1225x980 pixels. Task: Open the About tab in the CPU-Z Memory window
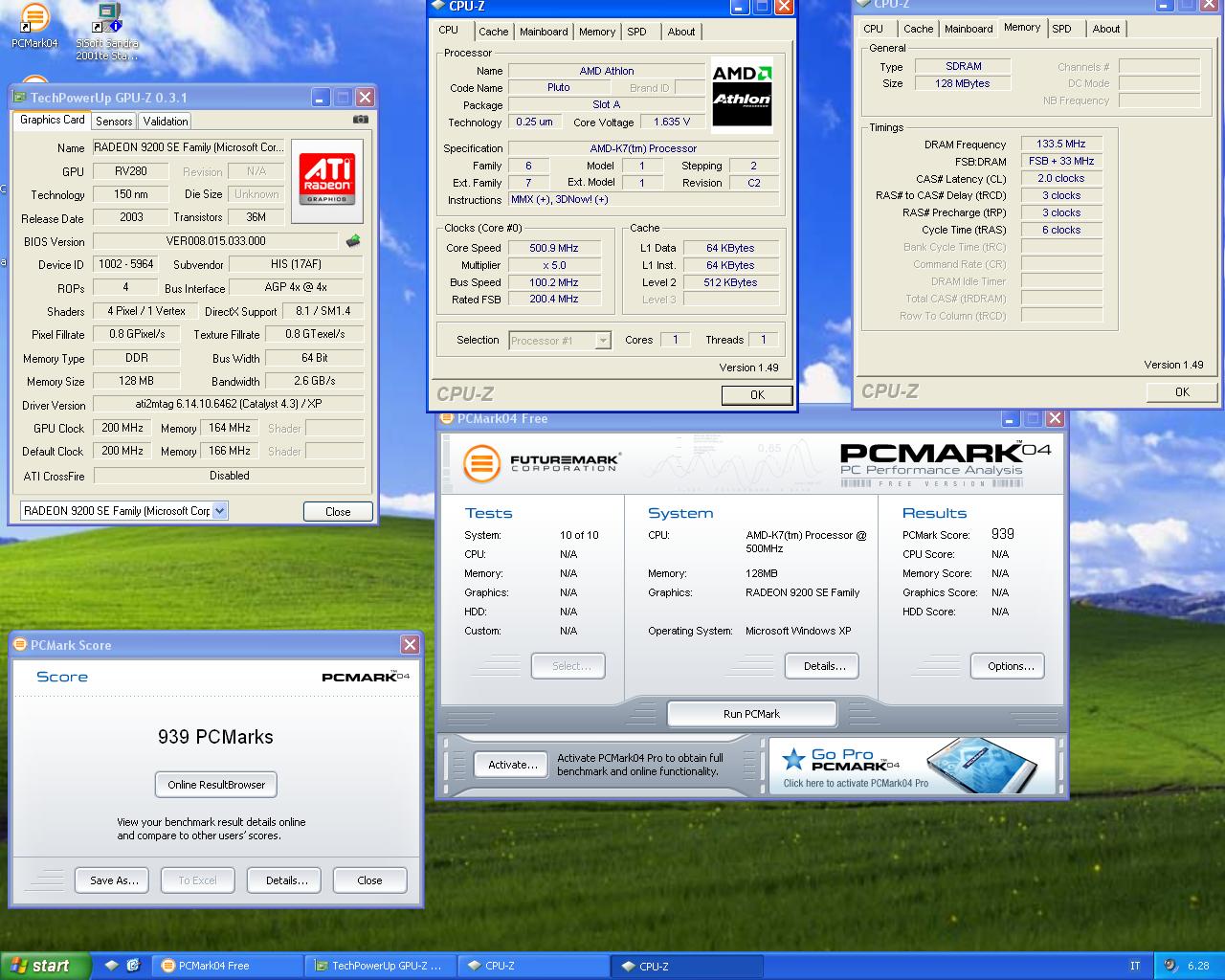[x=1106, y=29]
